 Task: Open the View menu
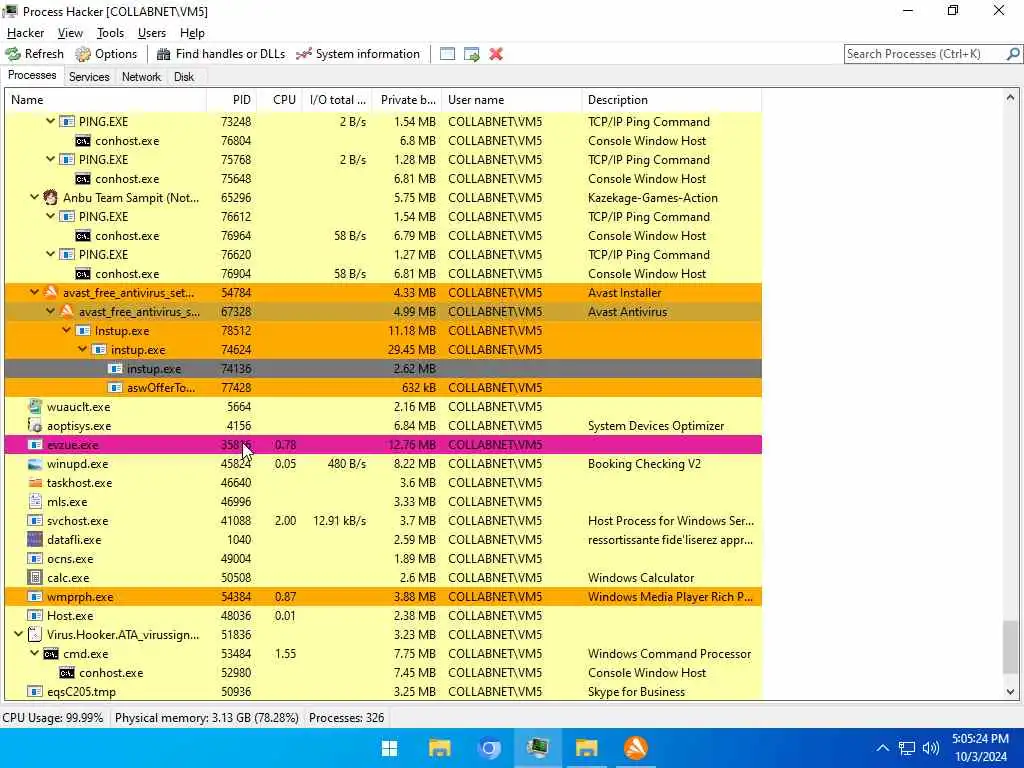pyautogui.click(x=70, y=33)
